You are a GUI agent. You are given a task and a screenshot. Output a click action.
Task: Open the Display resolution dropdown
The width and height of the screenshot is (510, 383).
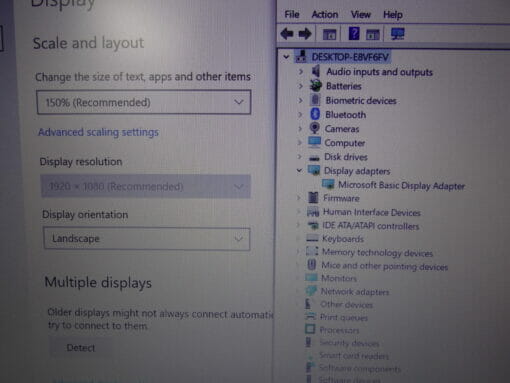tap(145, 186)
